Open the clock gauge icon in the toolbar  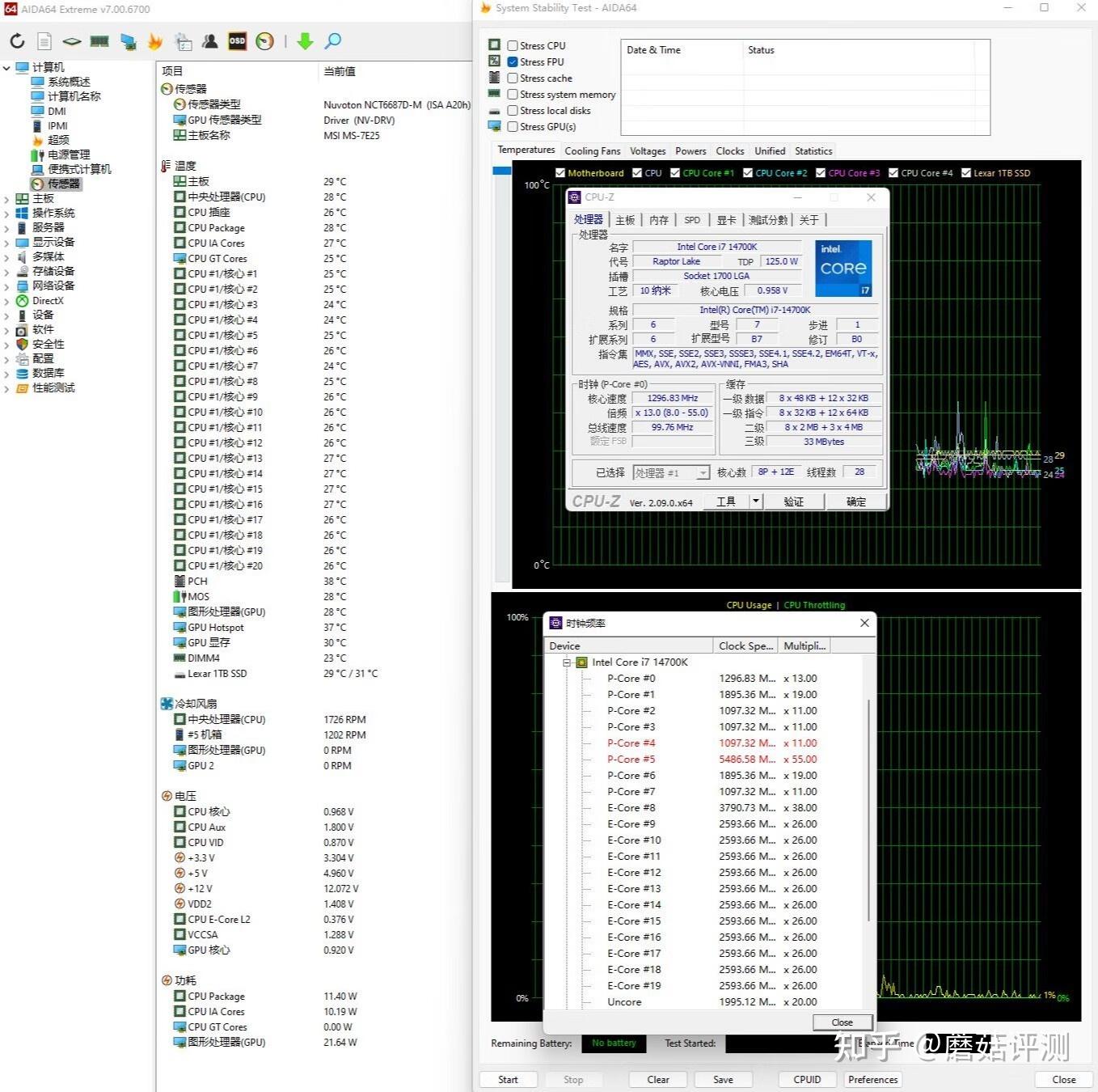(x=264, y=40)
